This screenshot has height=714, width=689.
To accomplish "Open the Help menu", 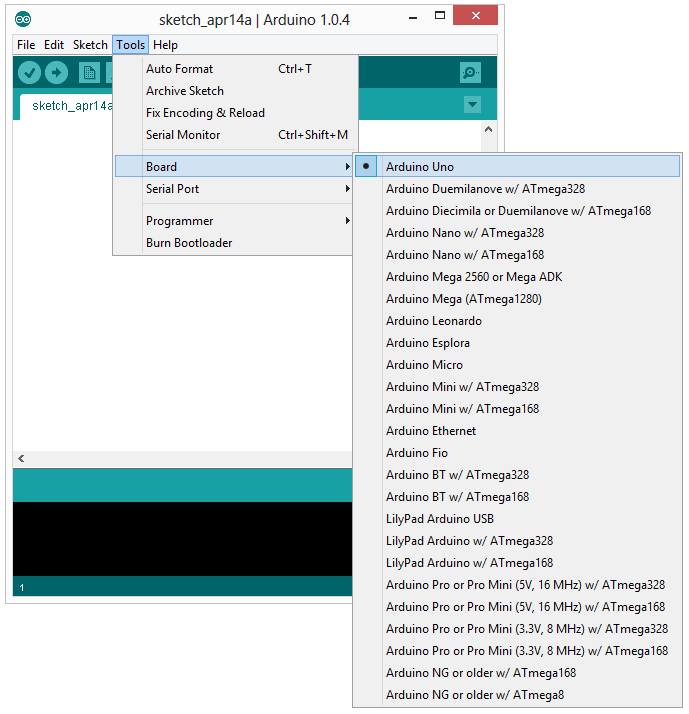I will tap(165, 45).
